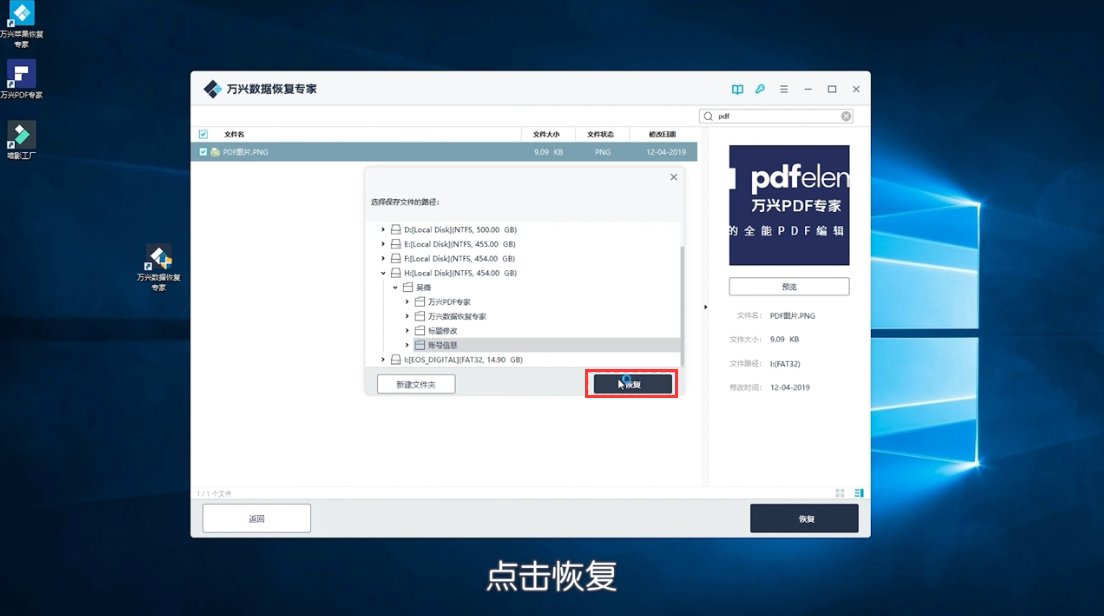Expand the D:[Local Disk] drive
This screenshot has height=616, width=1104.
click(382, 229)
